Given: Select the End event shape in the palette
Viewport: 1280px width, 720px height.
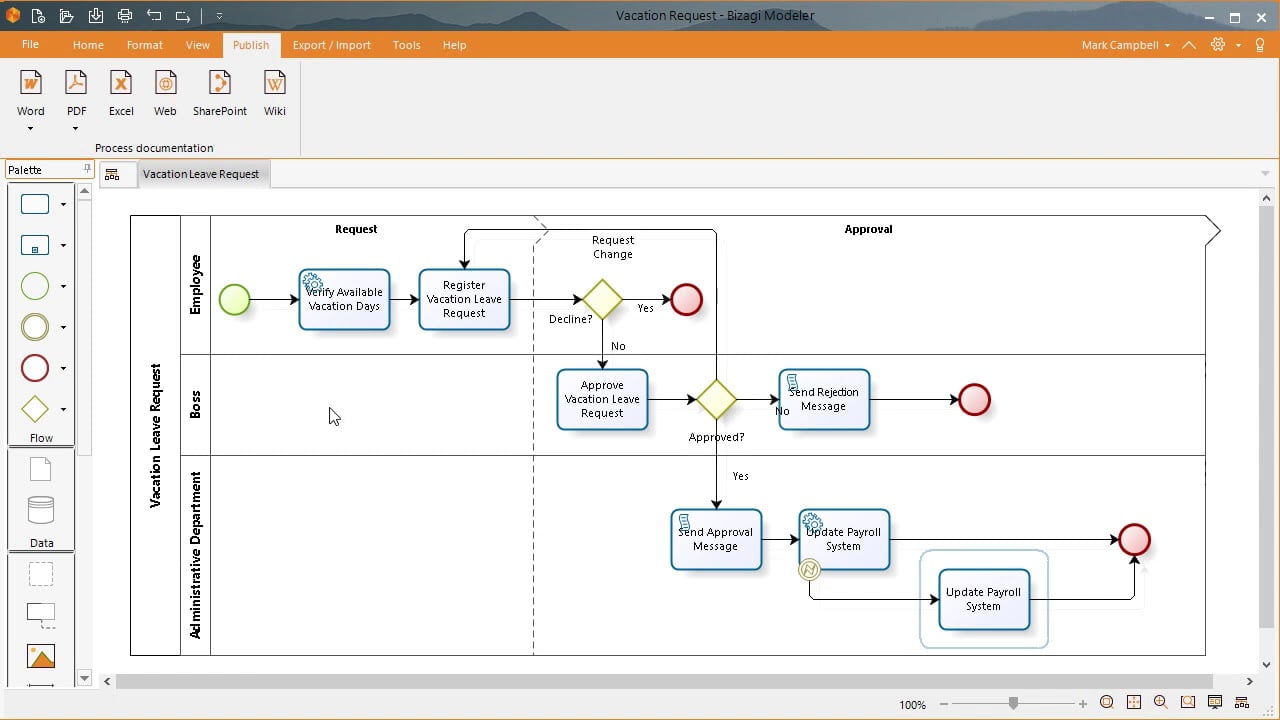Looking at the screenshot, I should [x=35, y=368].
